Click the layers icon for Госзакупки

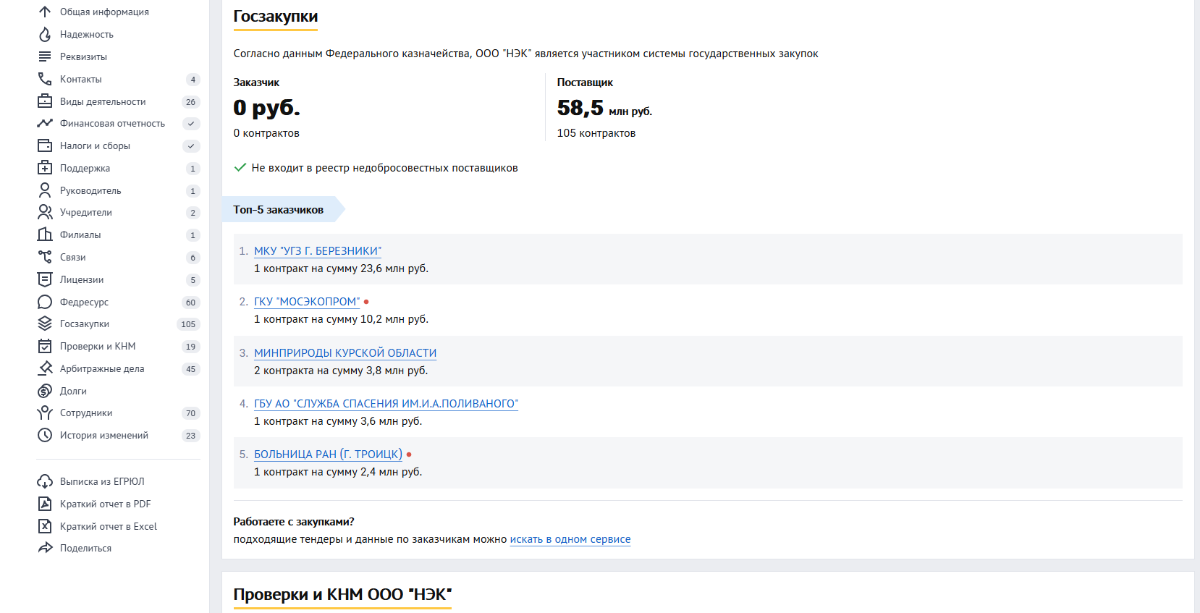tap(44, 324)
